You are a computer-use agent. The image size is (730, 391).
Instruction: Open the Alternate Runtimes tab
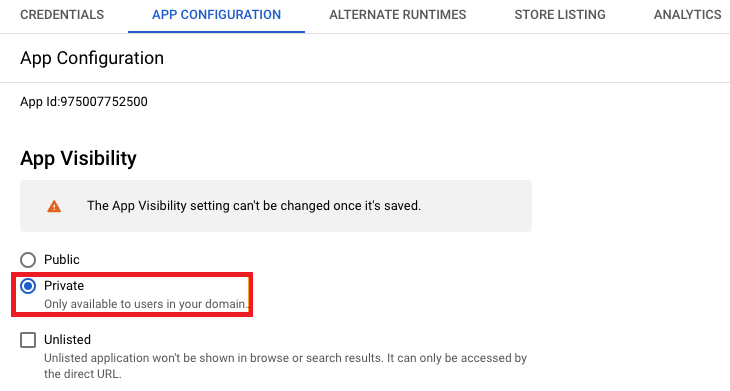pyautogui.click(x=398, y=15)
